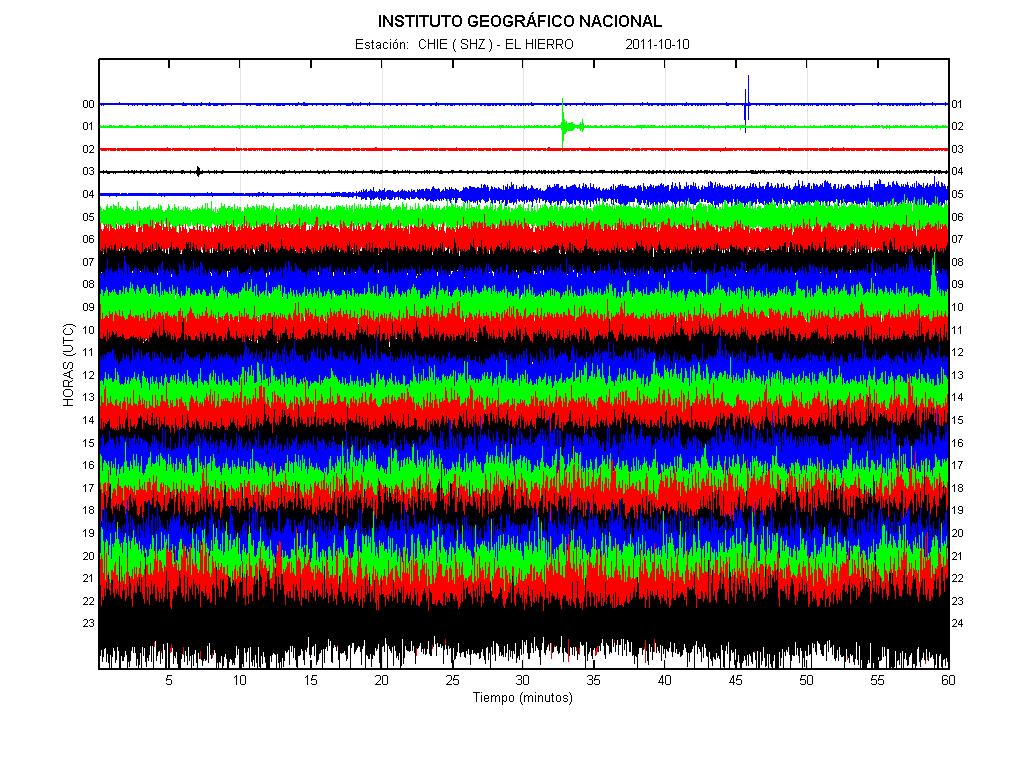
Task: Click time-axis tick label 45 minutes
Action: (x=735, y=680)
